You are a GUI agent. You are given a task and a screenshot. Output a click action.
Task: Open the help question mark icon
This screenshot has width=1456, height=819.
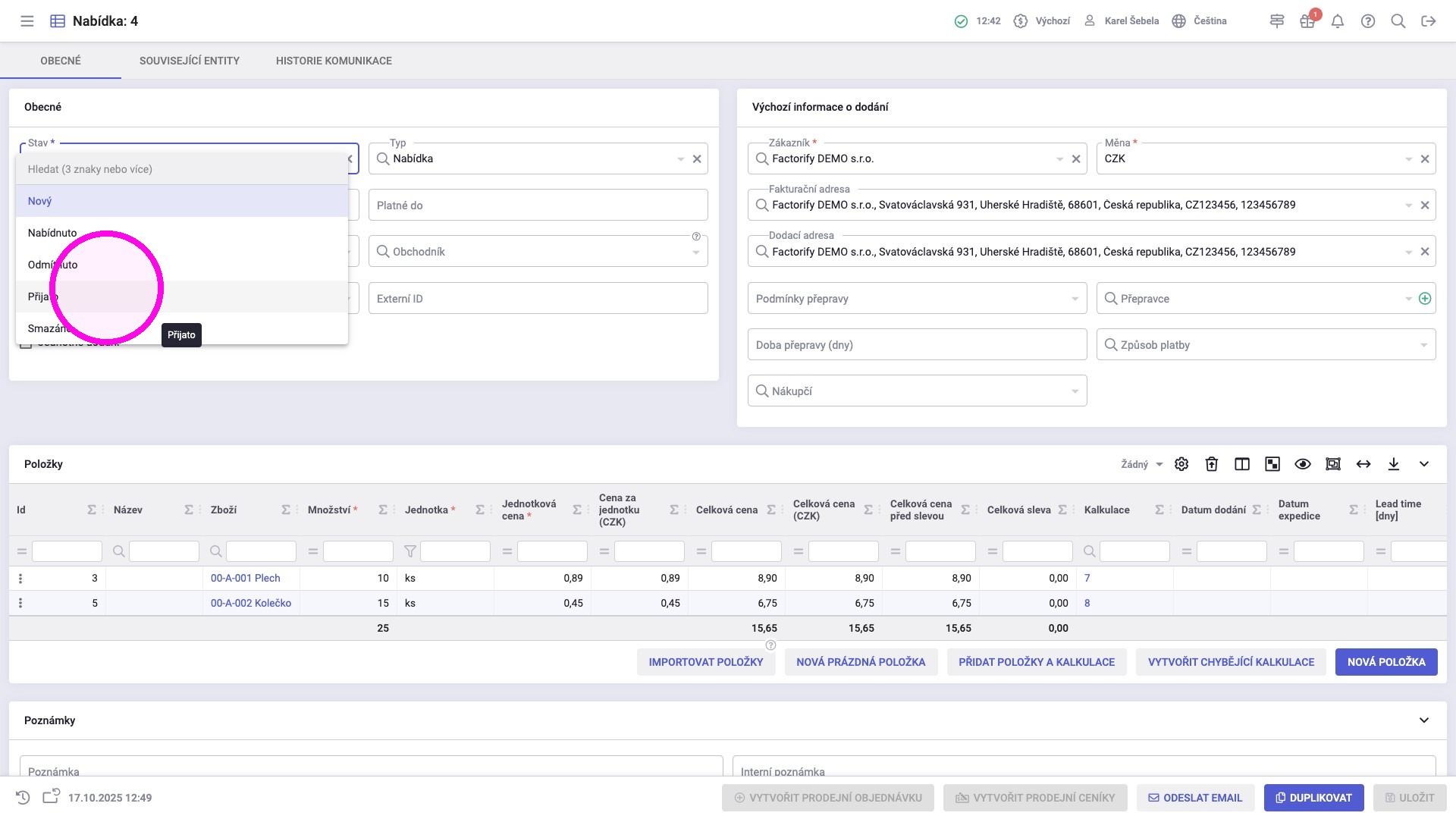(x=1368, y=21)
